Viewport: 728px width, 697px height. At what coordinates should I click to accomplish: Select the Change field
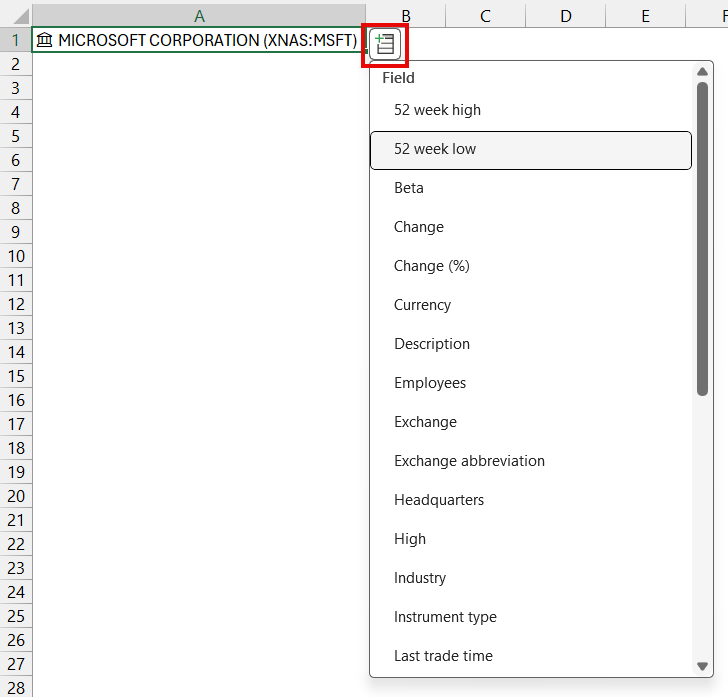click(531, 227)
